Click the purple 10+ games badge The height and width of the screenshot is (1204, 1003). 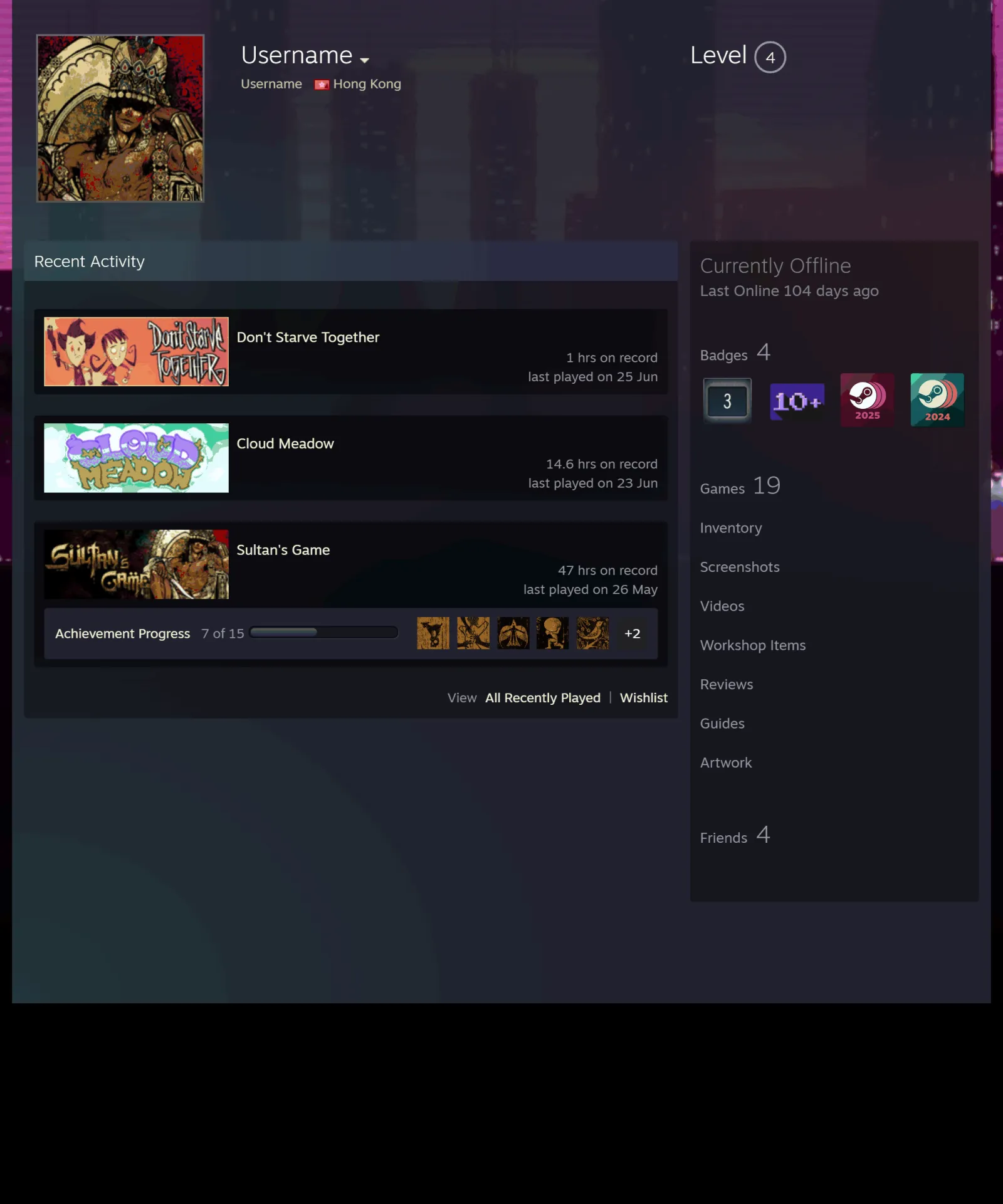click(797, 401)
